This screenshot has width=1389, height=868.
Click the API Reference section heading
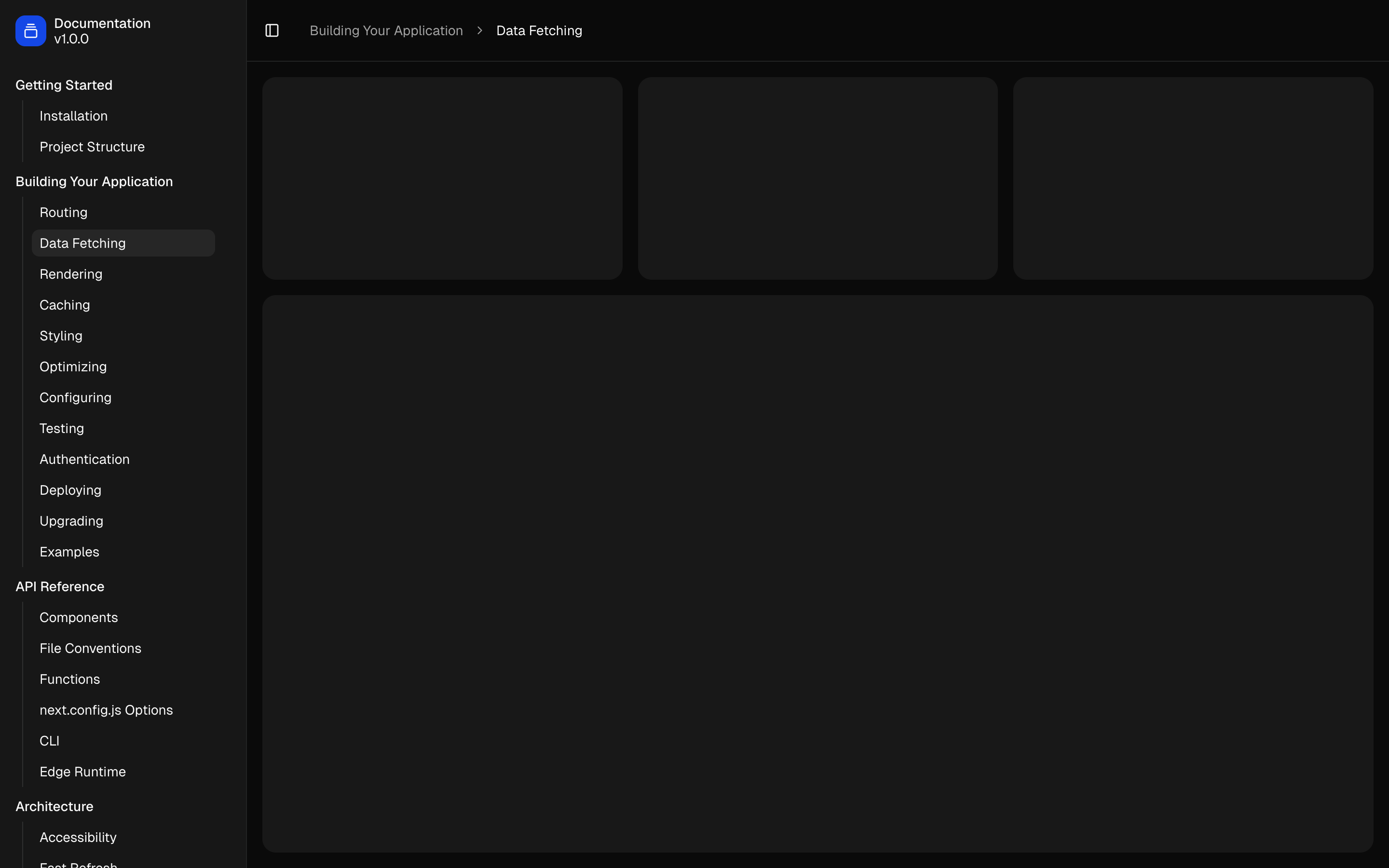[x=60, y=587]
